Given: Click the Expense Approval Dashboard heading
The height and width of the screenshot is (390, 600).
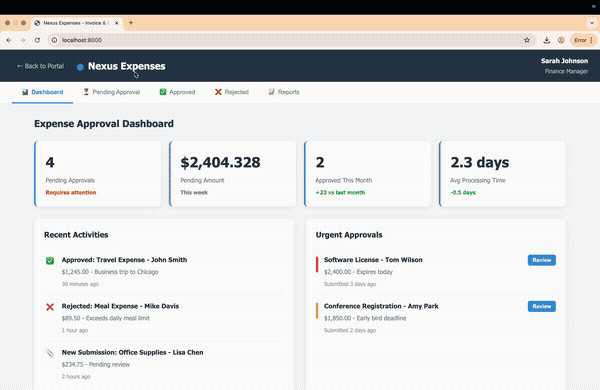Looking at the screenshot, I should tap(104, 124).
